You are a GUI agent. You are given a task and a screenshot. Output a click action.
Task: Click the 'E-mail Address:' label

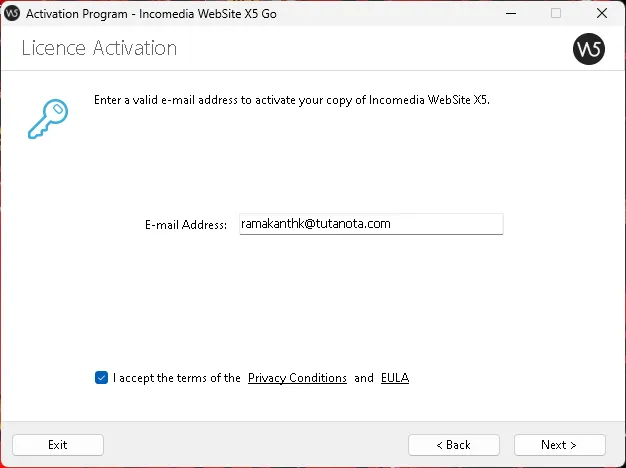(x=187, y=225)
